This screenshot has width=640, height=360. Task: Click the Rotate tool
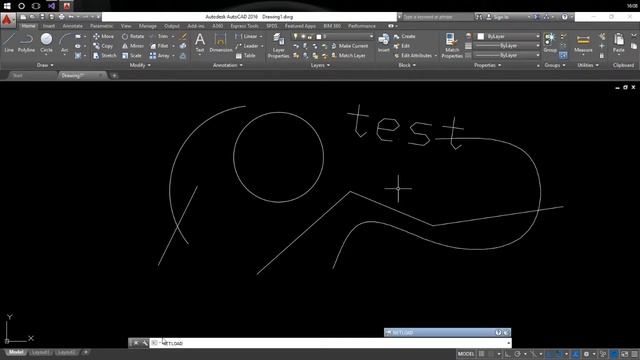point(133,36)
